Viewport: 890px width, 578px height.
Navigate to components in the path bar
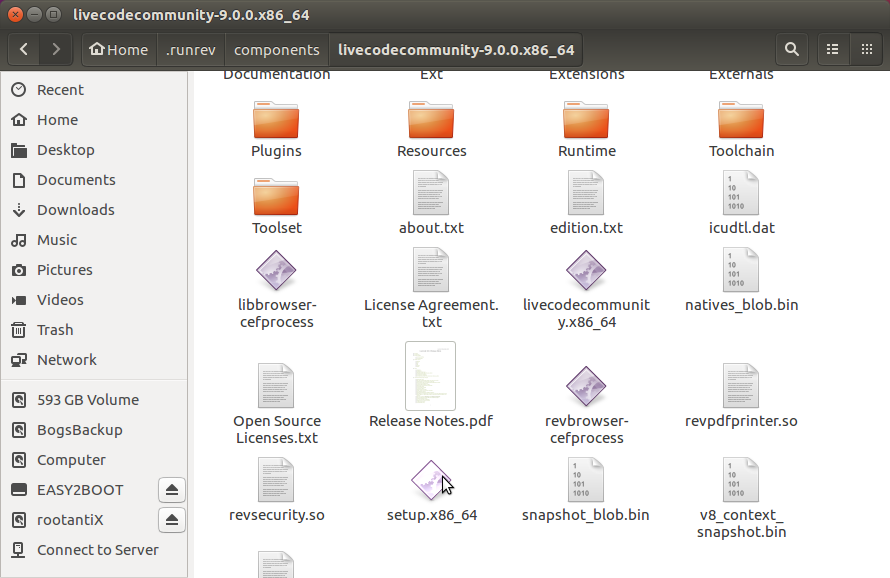coord(276,50)
